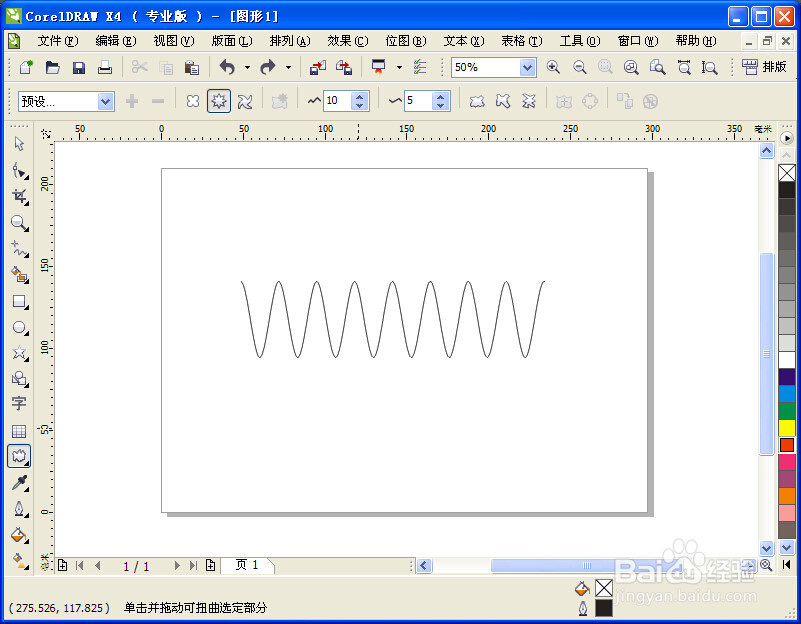Open the 位图(B) menu

[x=406, y=41]
